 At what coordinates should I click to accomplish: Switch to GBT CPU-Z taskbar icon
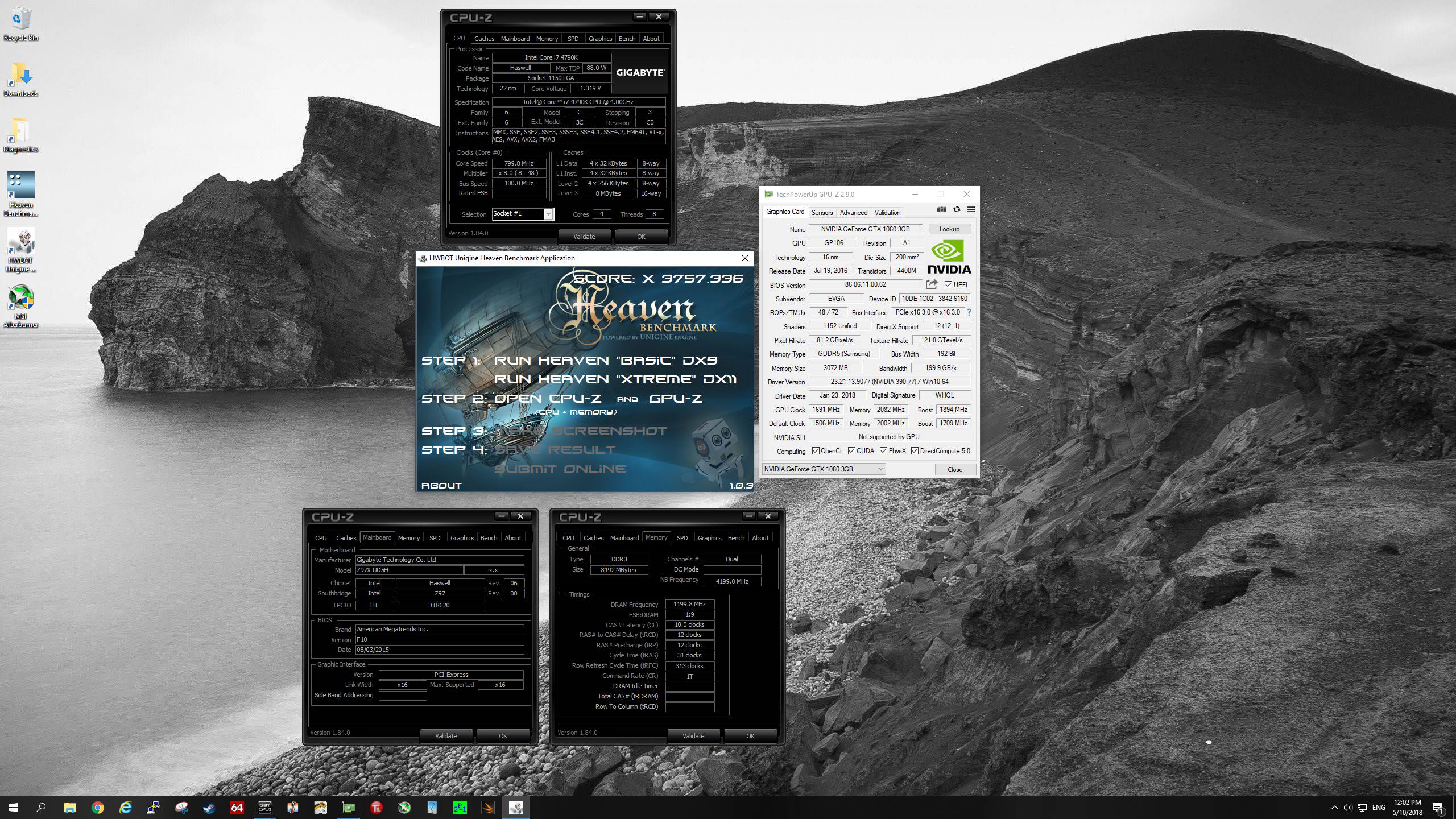[264, 808]
